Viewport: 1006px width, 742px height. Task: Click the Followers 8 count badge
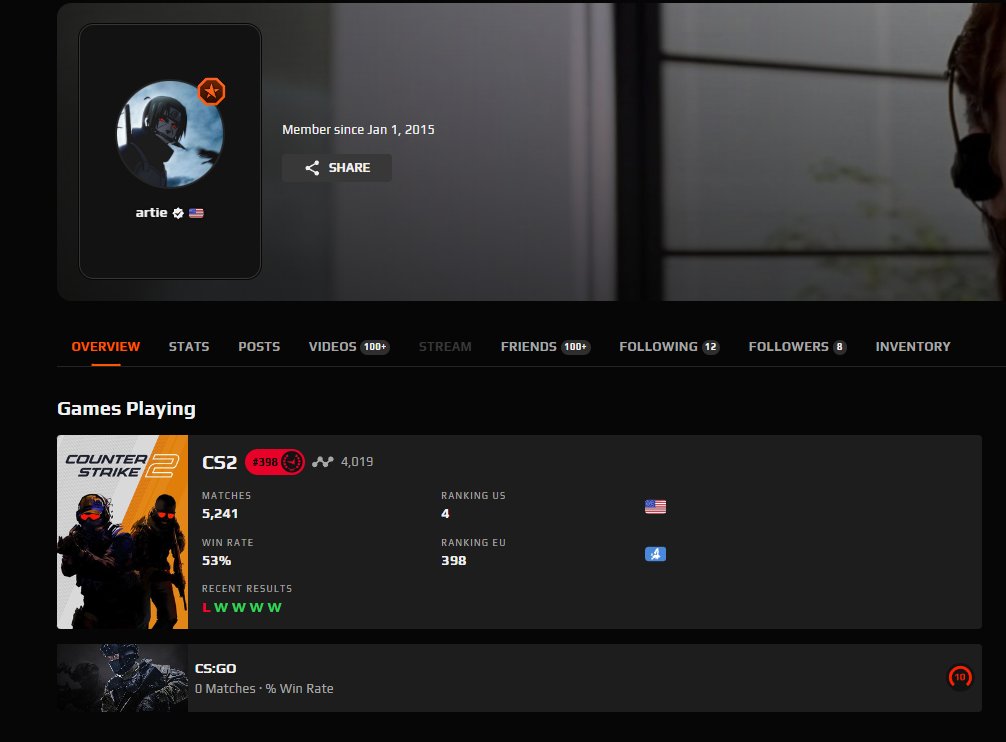click(839, 347)
